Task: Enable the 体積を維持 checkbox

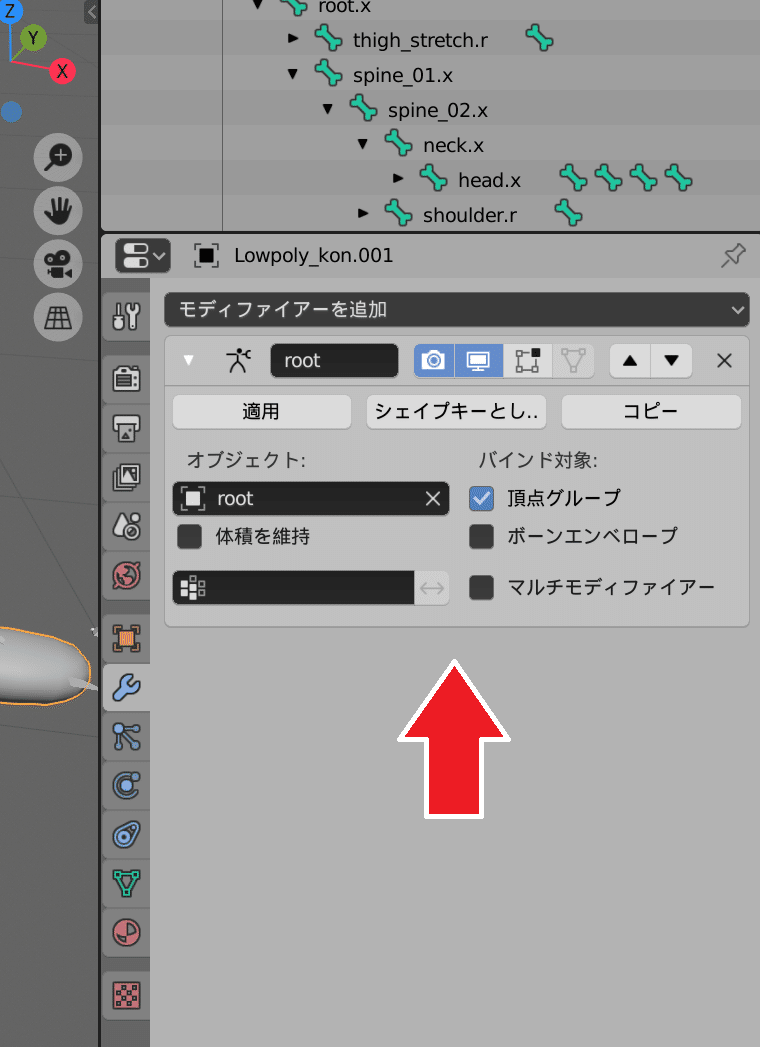Action: tap(190, 536)
